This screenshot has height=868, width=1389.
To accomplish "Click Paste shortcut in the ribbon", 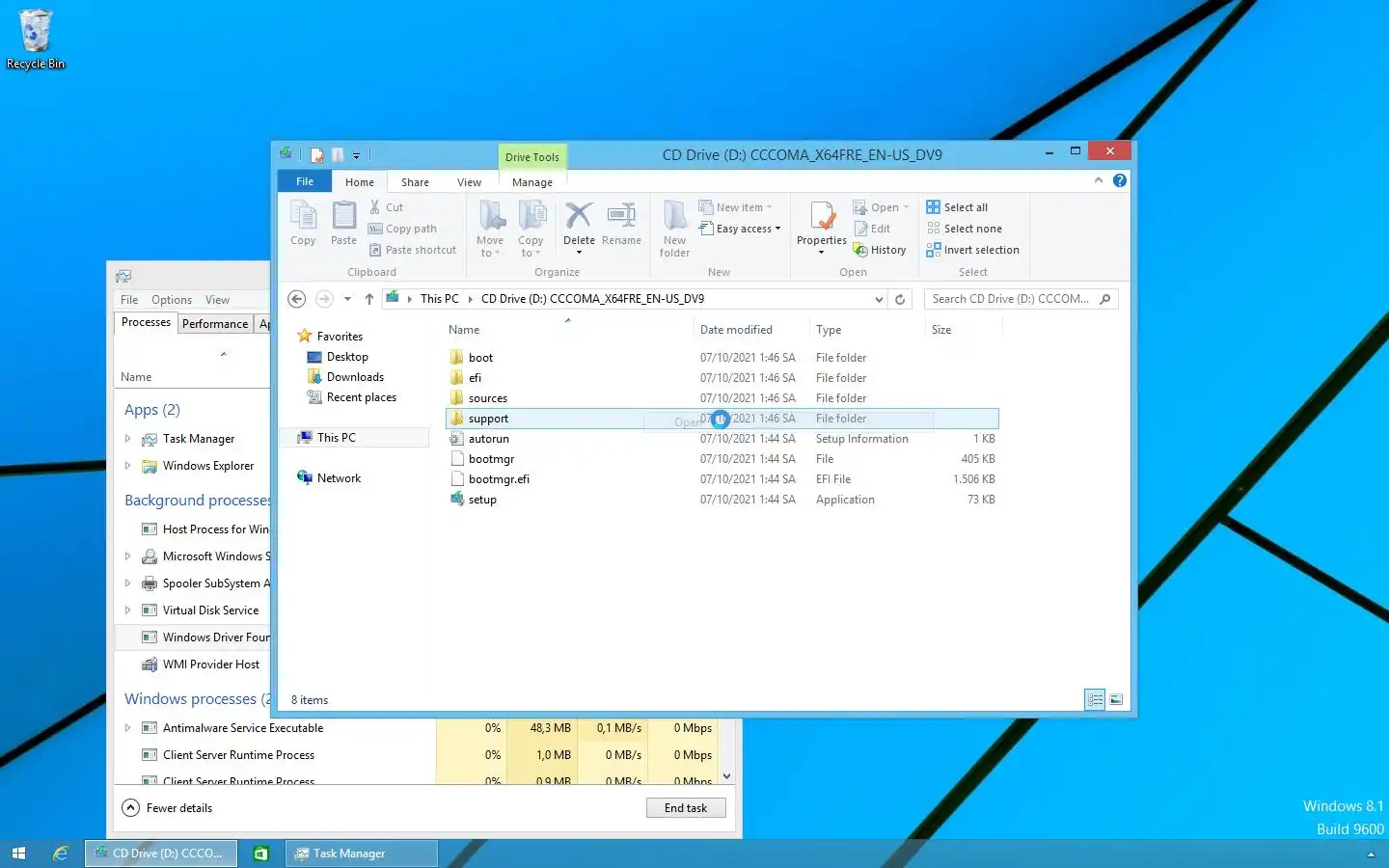I will point(412,250).
